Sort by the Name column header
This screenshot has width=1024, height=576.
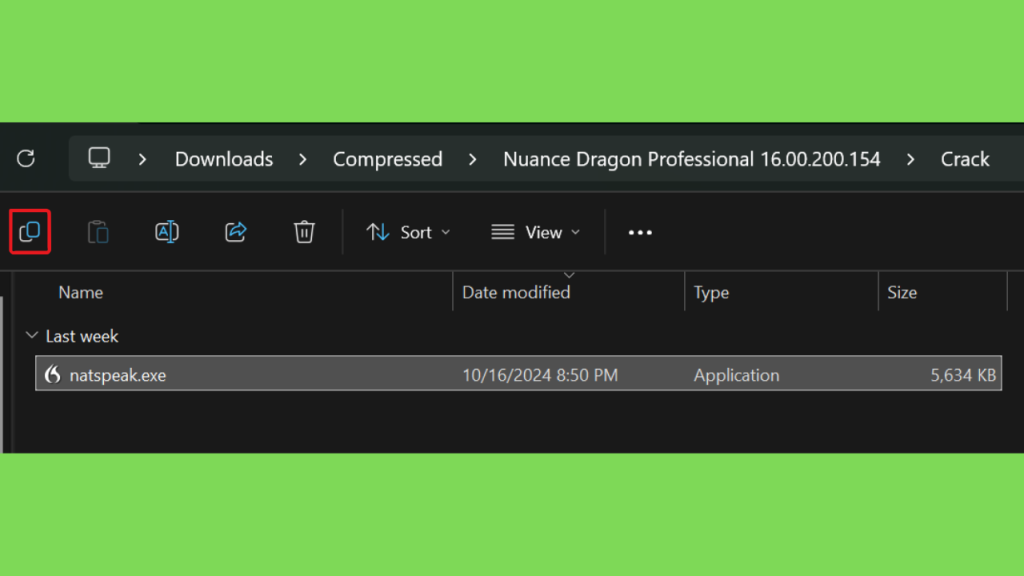[x=81, y=293]
